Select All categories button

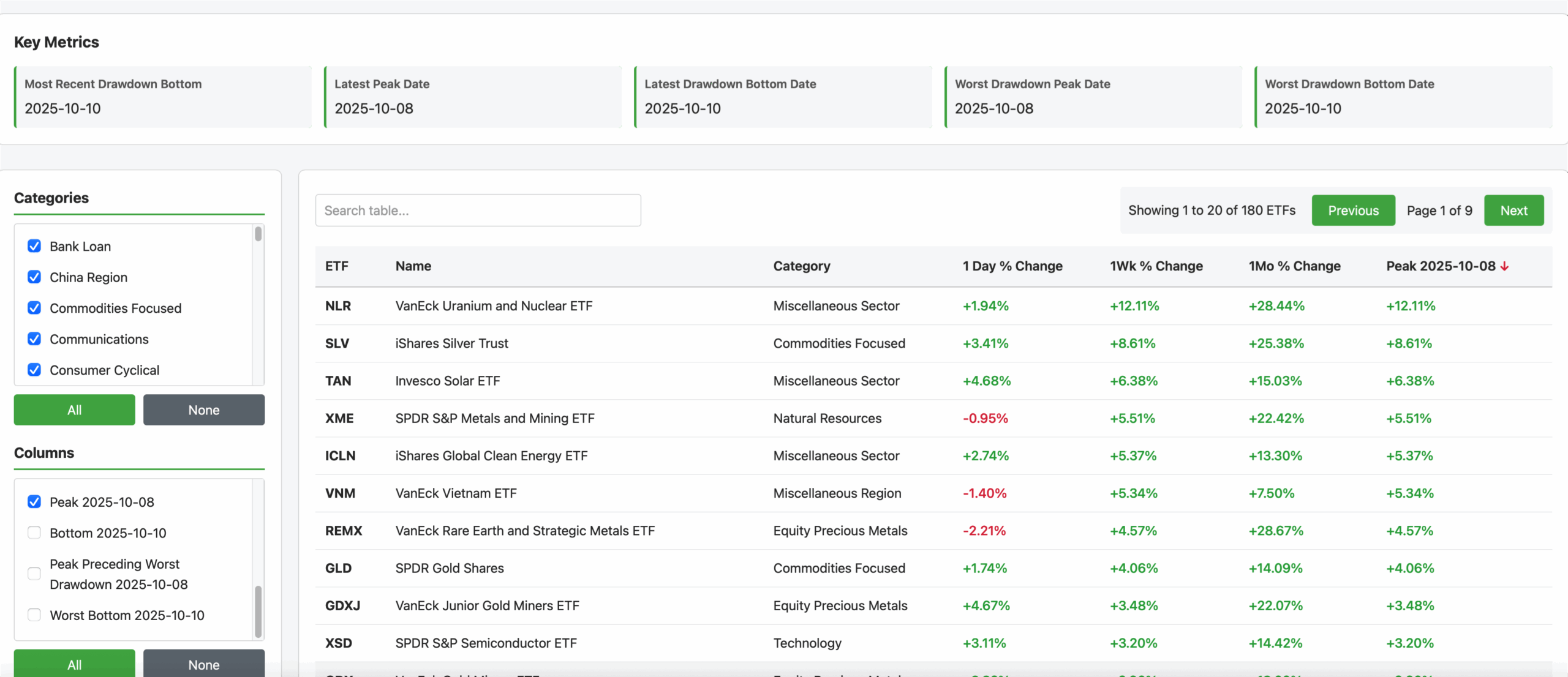click(x=74, y=410)
